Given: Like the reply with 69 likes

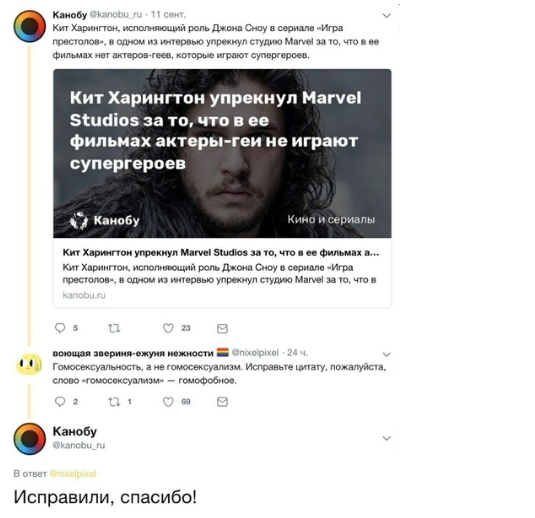Looking at the screenshot, I should 168,402.
